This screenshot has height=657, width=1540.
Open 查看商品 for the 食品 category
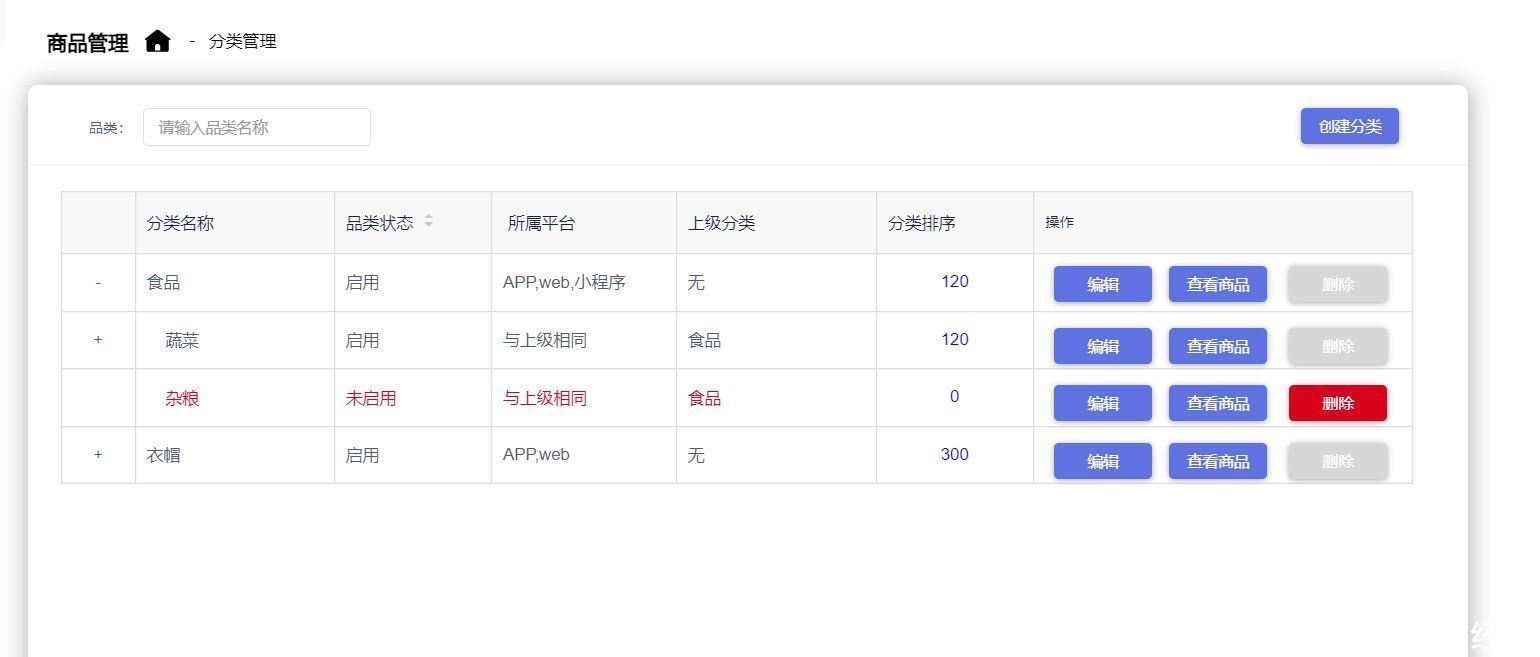pyautogui.click(x=1217, y=283)
